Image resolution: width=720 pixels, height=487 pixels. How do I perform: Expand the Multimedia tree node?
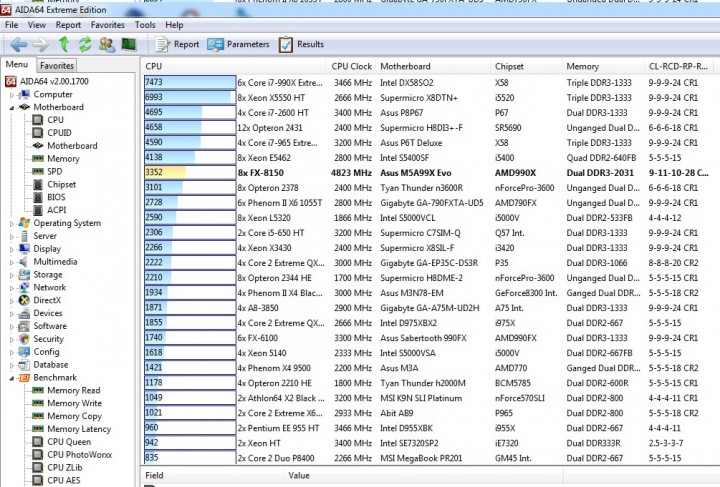point(12,262)
